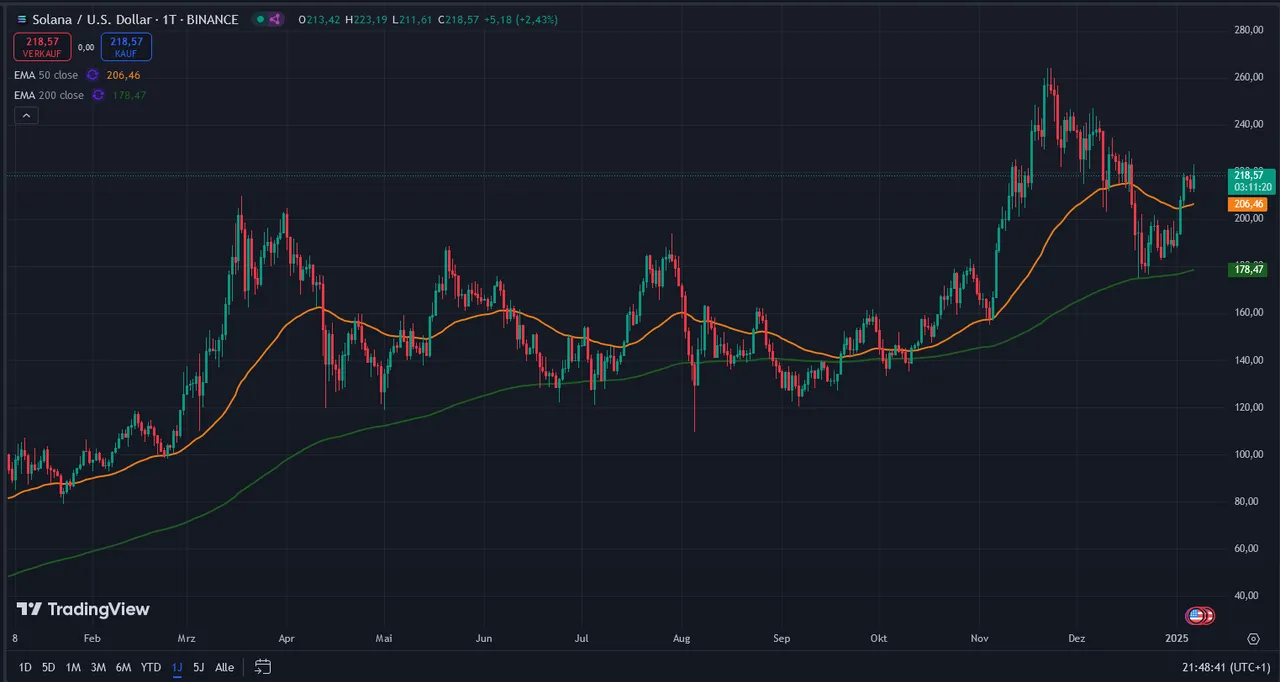Click the 260,00 price scale label
1280x682 pixels.
[x=1249, y=77]
